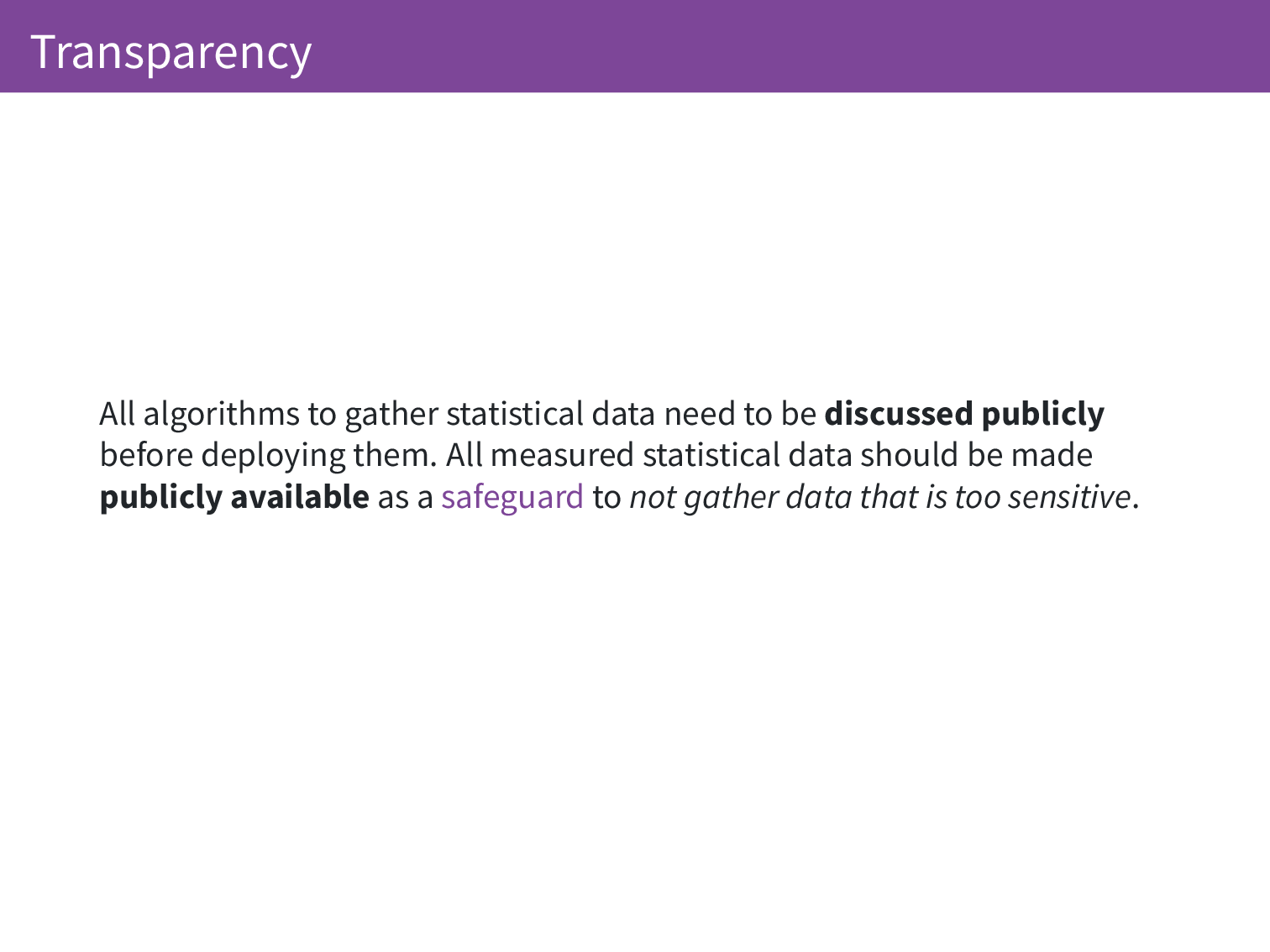This screenshot has width=1270, height=952.
Task: Click the italic word "too"
Action: (x=977, y=497)
